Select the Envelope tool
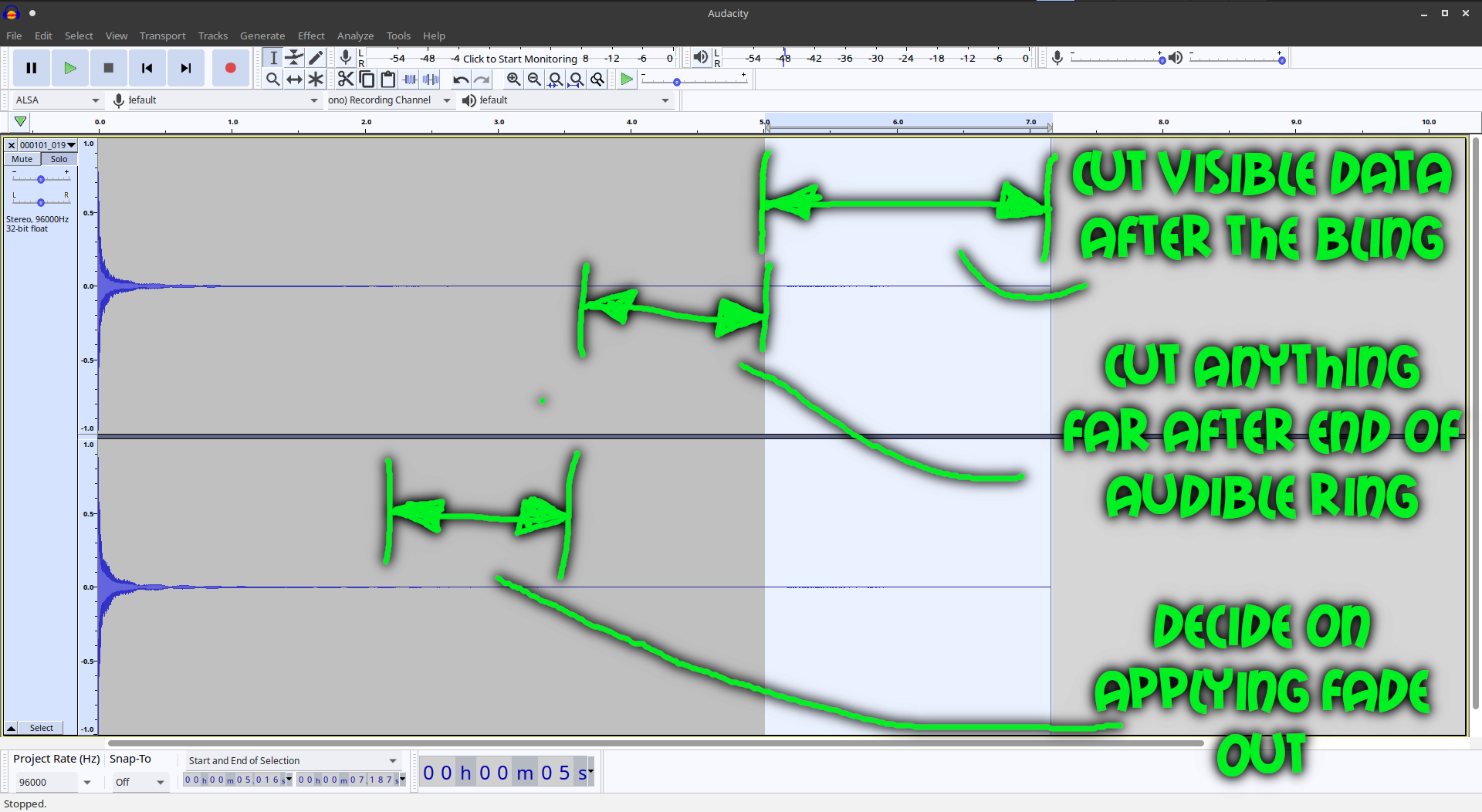 pyautogui.click(x=295, y=57)
